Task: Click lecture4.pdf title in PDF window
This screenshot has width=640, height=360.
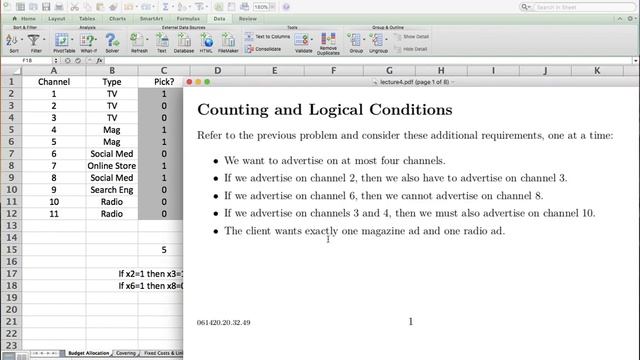Action: (414, 82)
